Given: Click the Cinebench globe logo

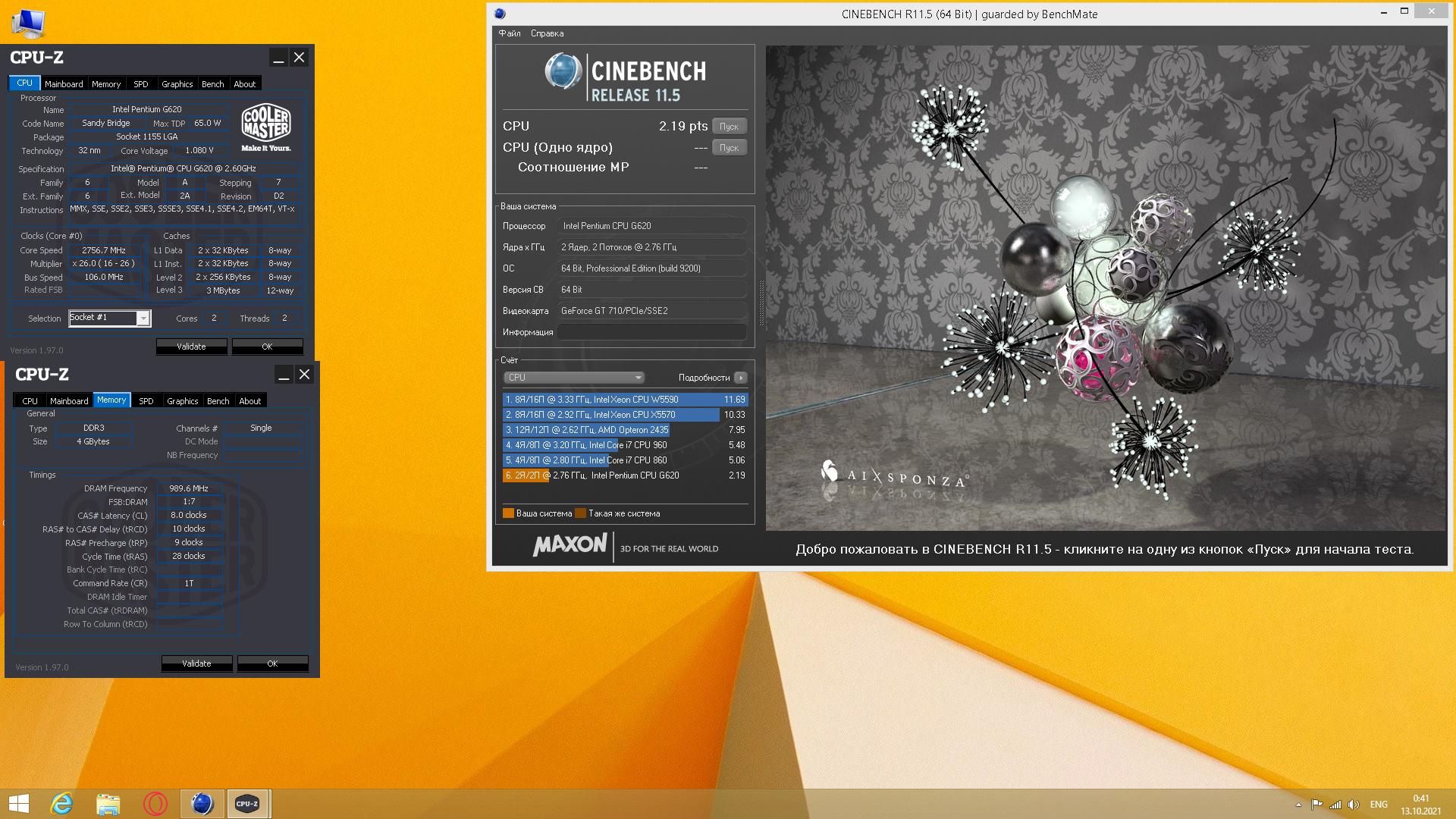Looking at the screenshot, I should coord(563,71).
